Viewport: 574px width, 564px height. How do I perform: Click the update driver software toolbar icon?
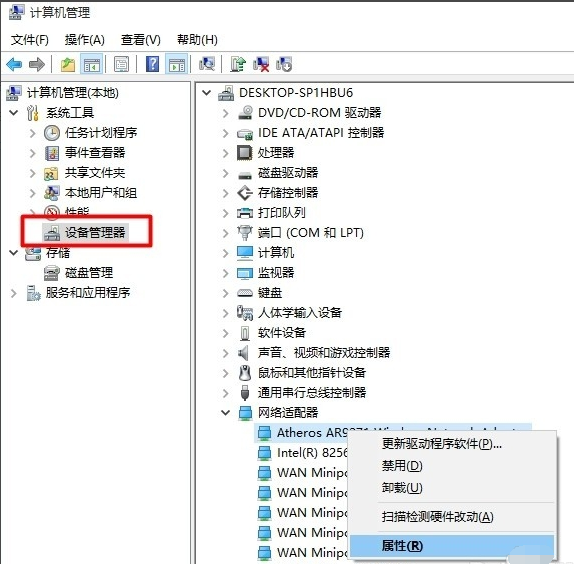(x=238, y=64)
